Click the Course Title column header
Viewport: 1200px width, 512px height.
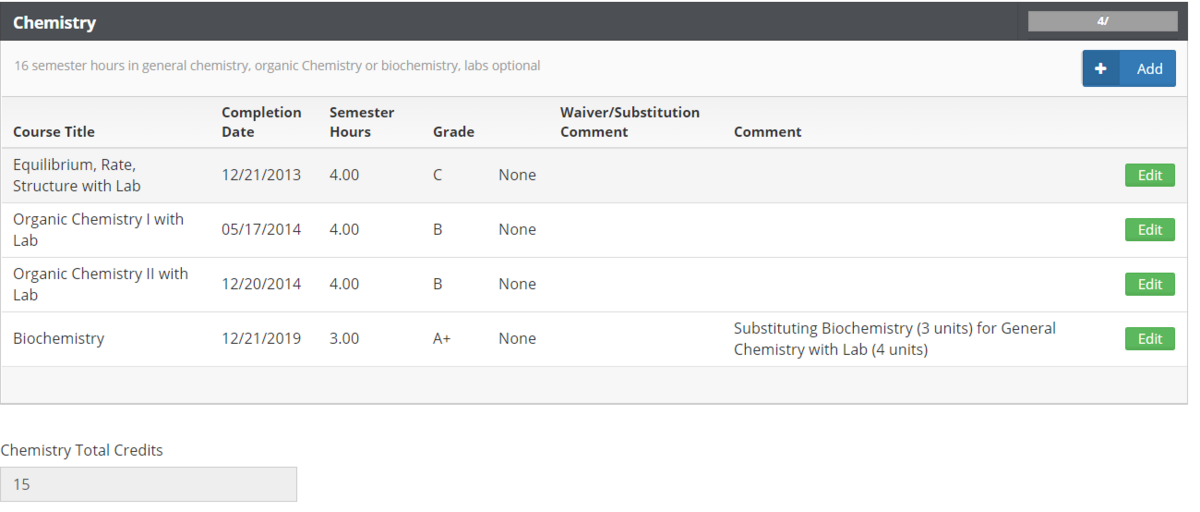54,132
